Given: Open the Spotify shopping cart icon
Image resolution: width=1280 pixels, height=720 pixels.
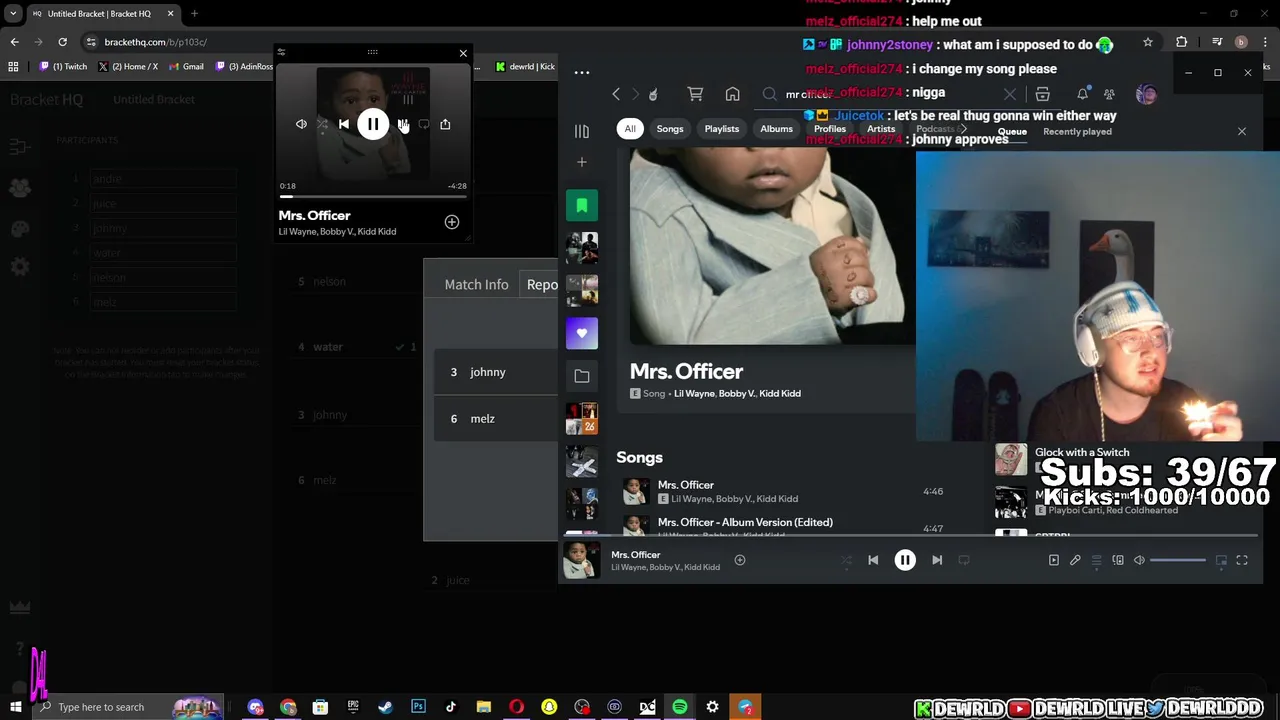Looking at the screenshot, I should pos(695,94).
